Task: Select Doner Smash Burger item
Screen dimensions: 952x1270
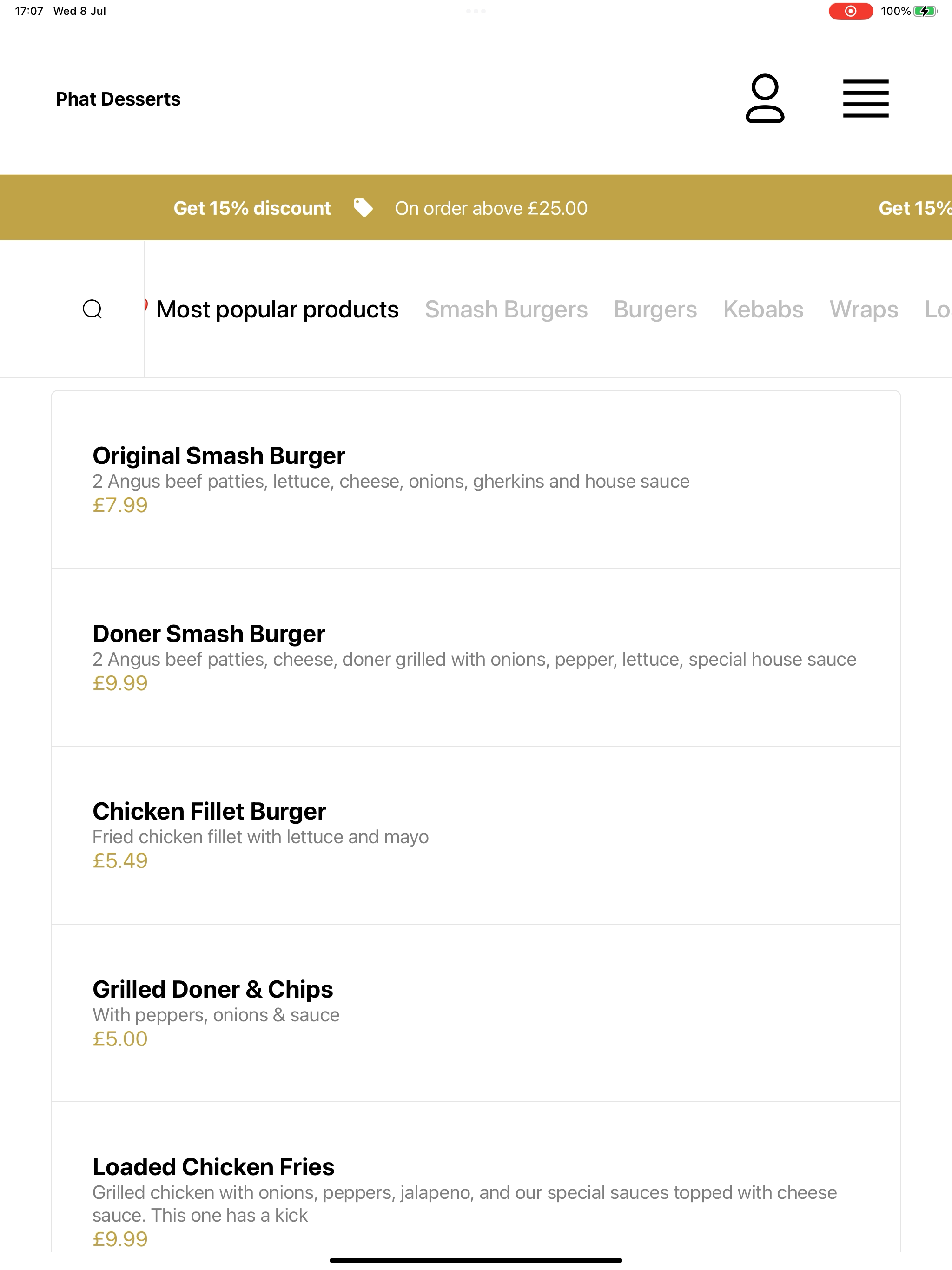Action: click(x=476, y=657)
